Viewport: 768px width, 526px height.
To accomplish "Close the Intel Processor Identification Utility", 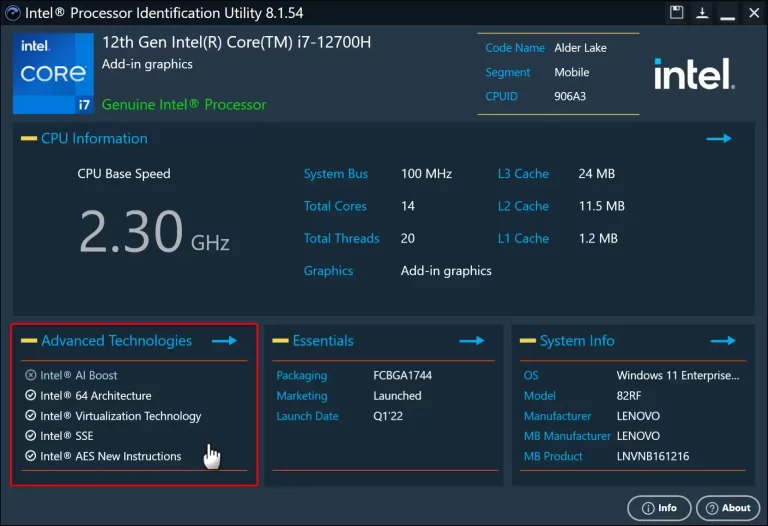I will pos(754,13).
